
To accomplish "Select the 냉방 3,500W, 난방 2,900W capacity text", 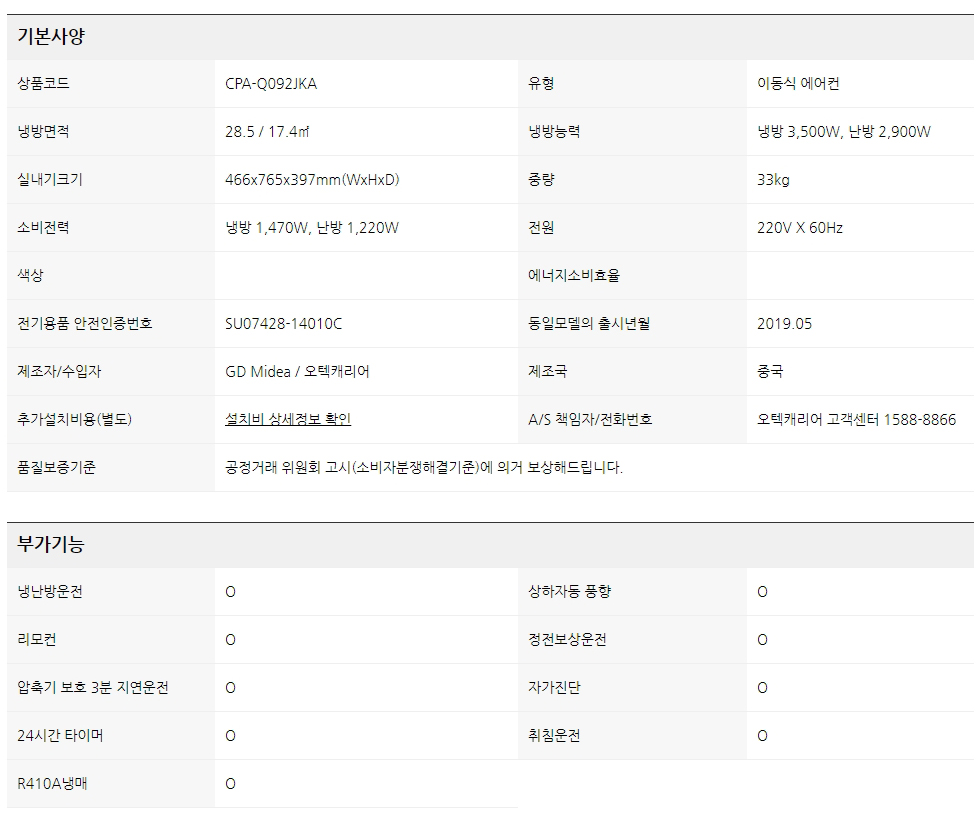I will (844, 132).
